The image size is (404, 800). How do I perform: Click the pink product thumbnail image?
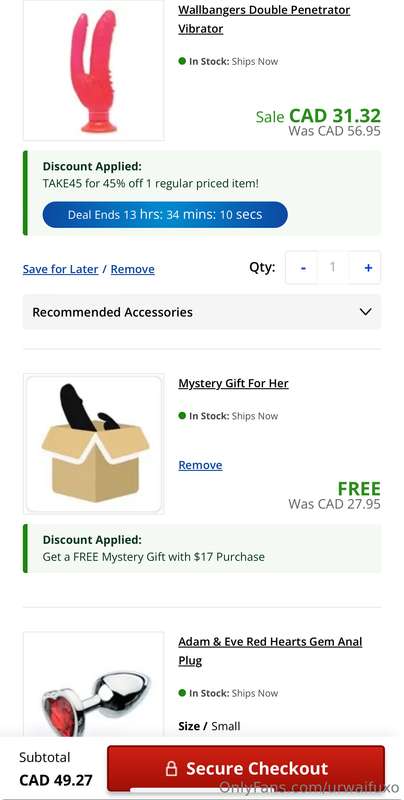[x=94, y=71]
